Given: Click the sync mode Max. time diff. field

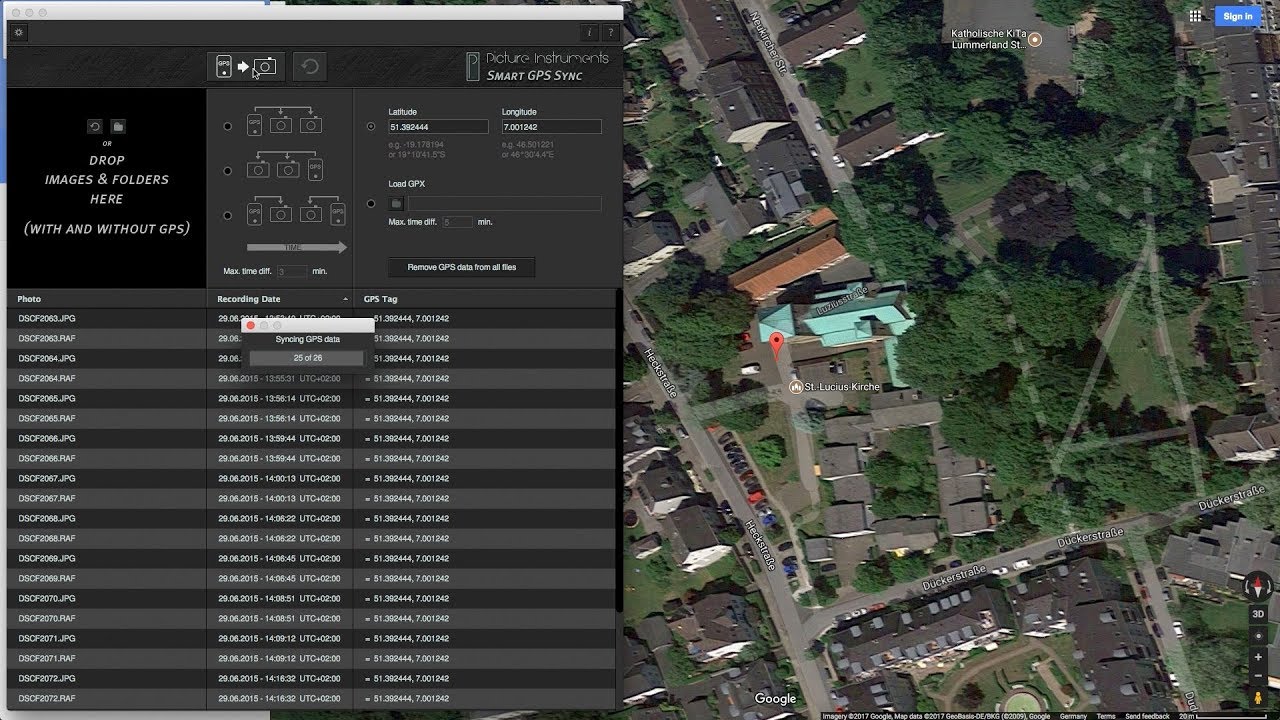Looking at the screenshot, I should [x=292, y=271].
